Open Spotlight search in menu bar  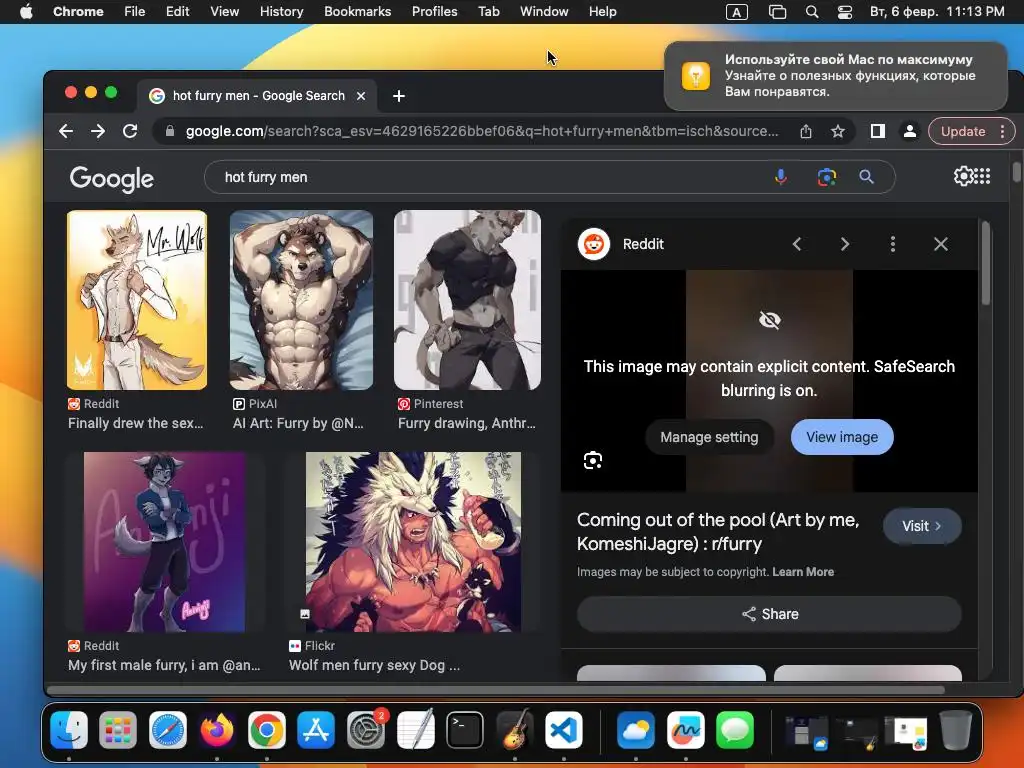[812, 12]
